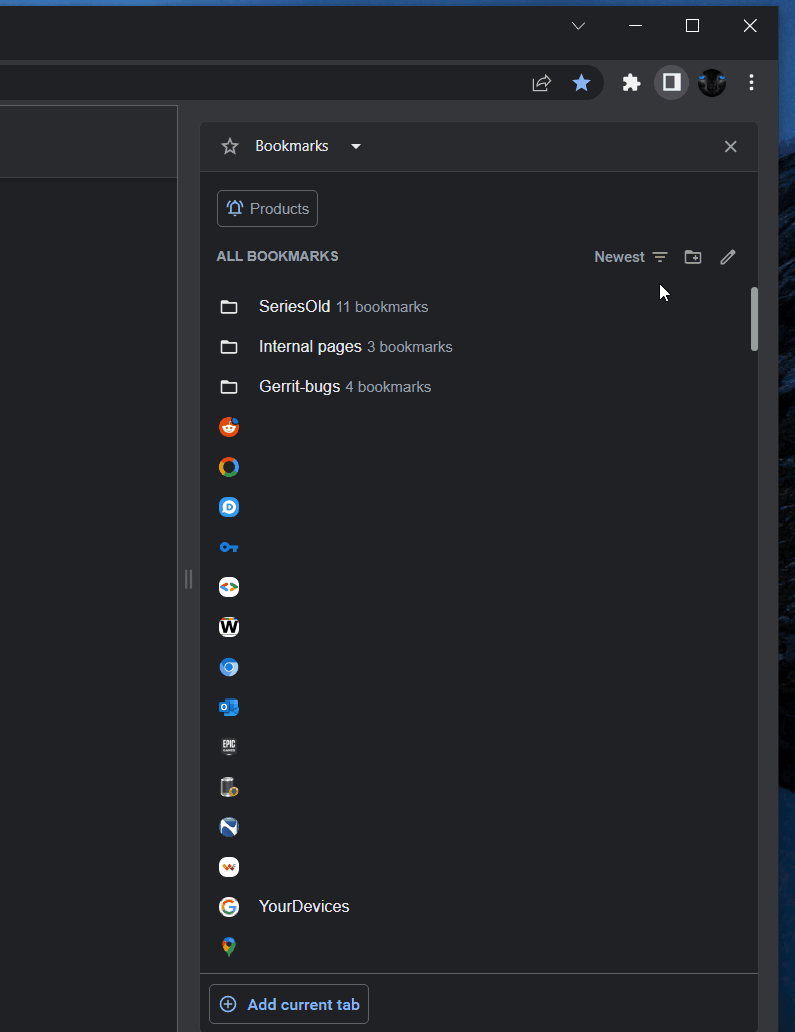Open the Gerrit-bugs folder
Image resolution: width=795 pixels, height=1032 pixels.
[478, 387]
